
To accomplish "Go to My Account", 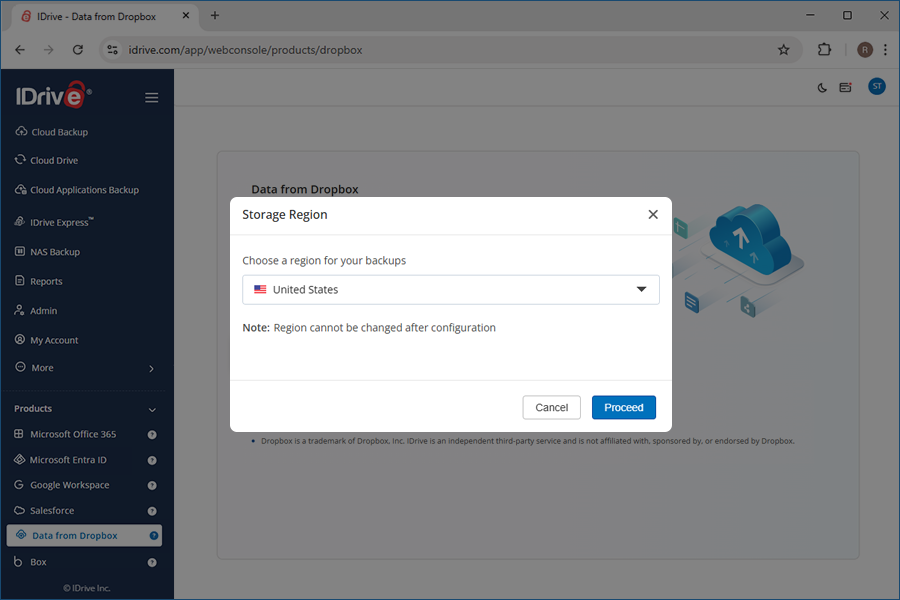I will (x=46, y=340).
